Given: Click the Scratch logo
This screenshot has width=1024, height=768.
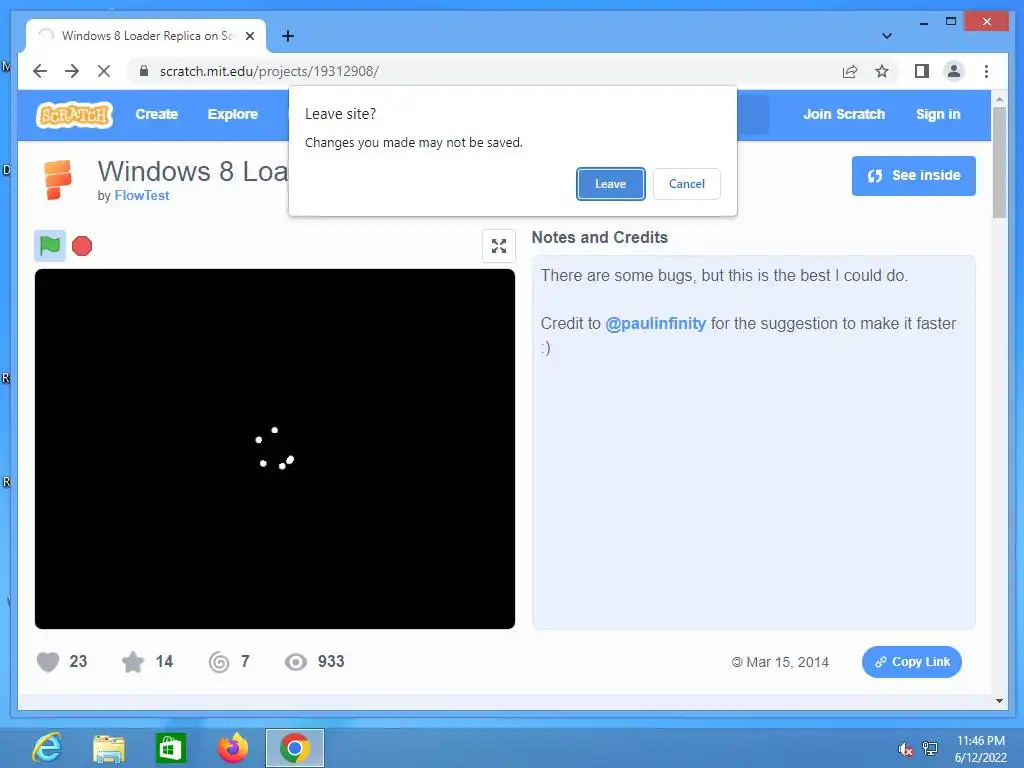Looking at the screenshot, I should click(74, 115).
